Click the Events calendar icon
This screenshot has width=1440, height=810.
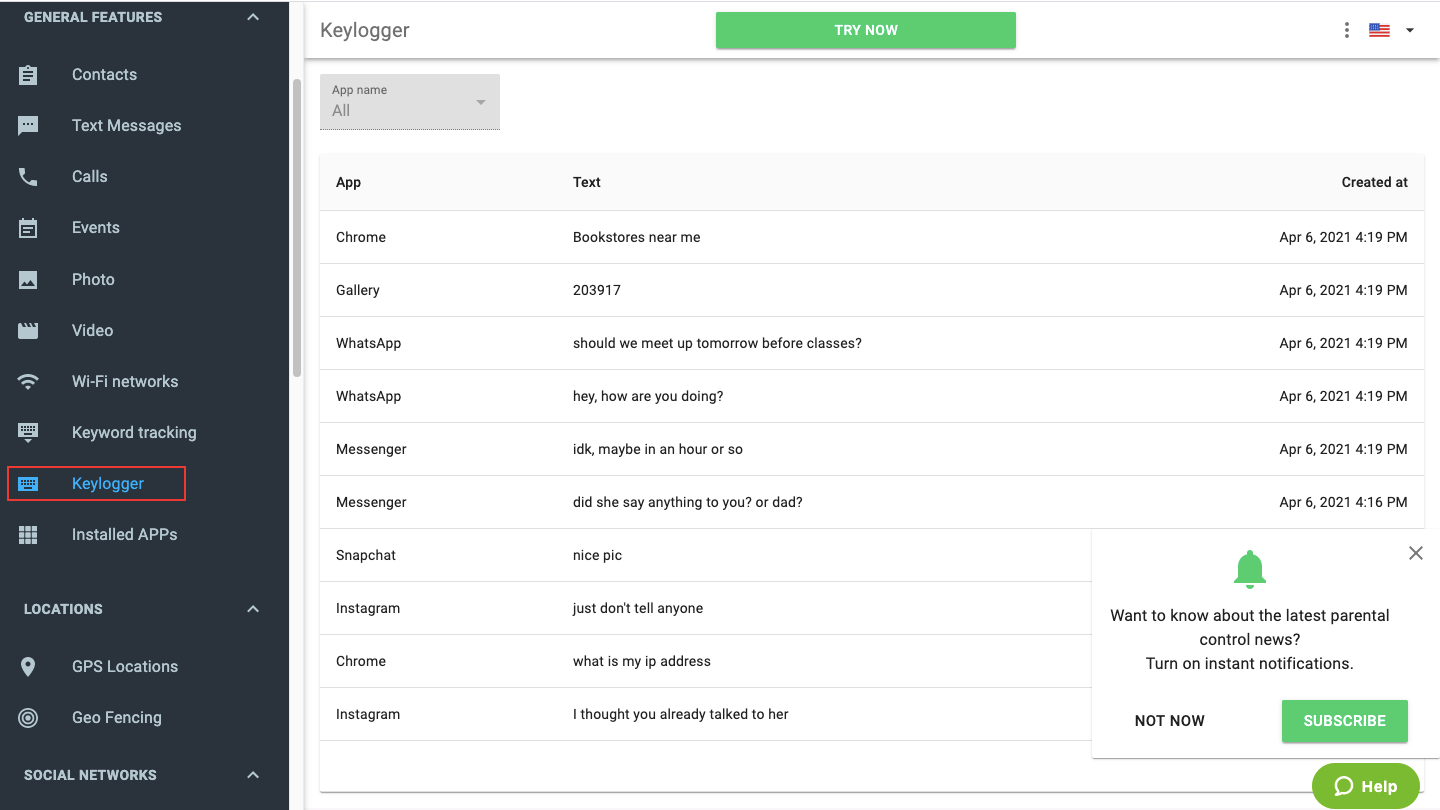pyautogui.click(x=28, y=228)
